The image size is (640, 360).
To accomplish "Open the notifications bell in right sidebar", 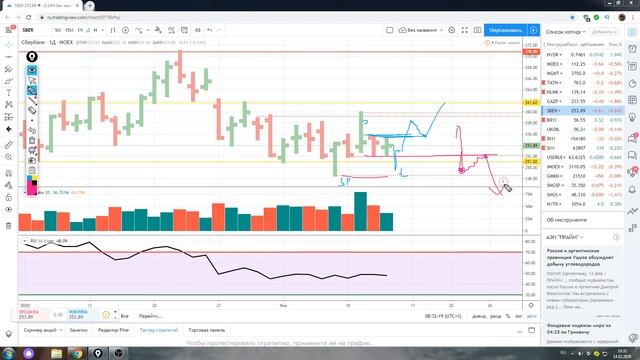I will click(x=632, y=189).
